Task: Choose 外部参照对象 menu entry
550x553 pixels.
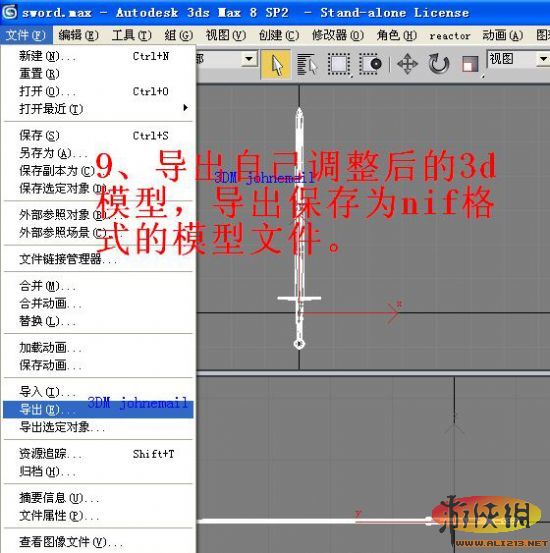Action: pos(98,215)
